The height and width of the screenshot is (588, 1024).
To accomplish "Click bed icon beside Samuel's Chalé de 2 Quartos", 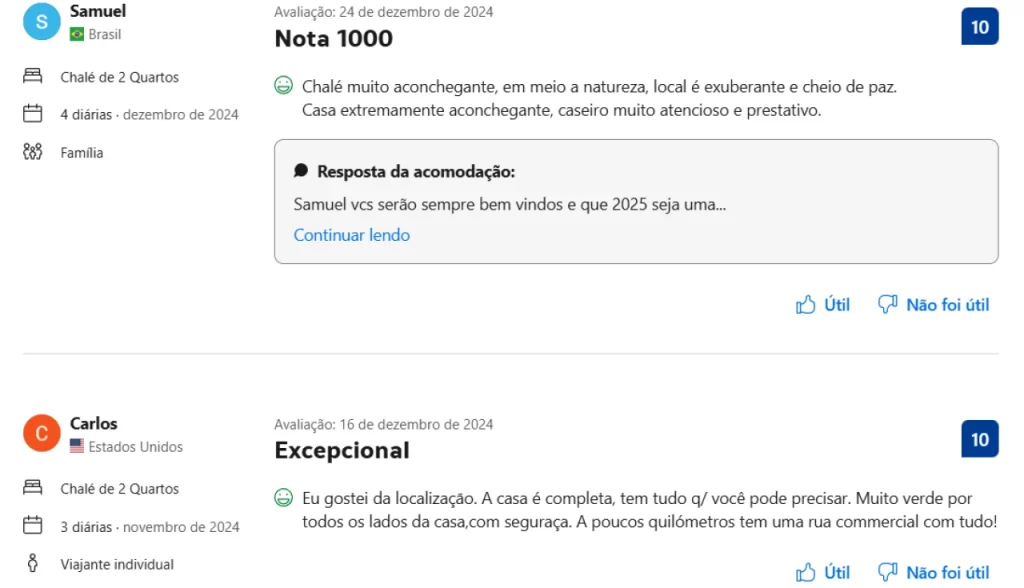I will click(32, 77).
